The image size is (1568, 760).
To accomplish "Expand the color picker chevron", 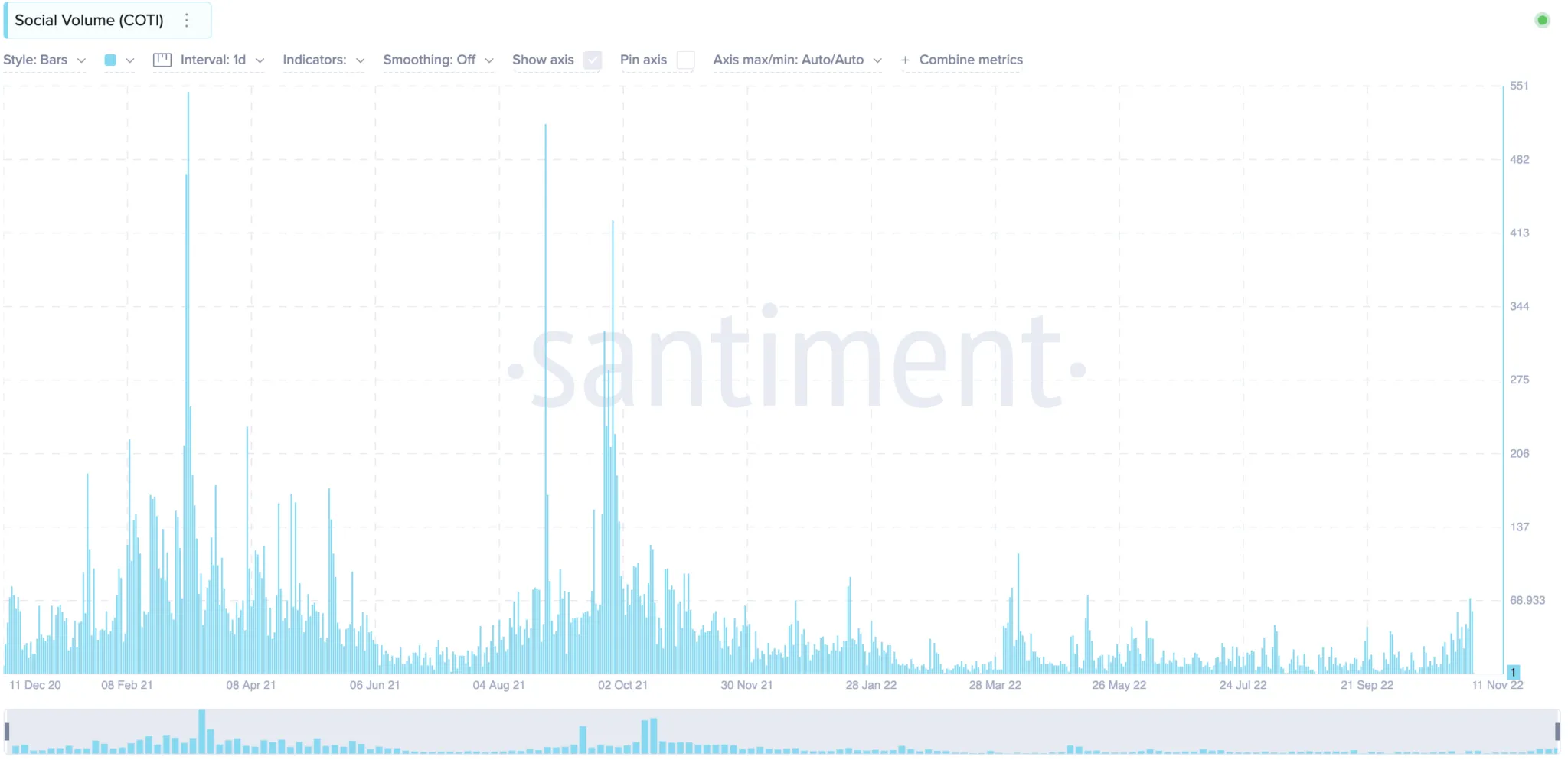I will pos(130,60).
